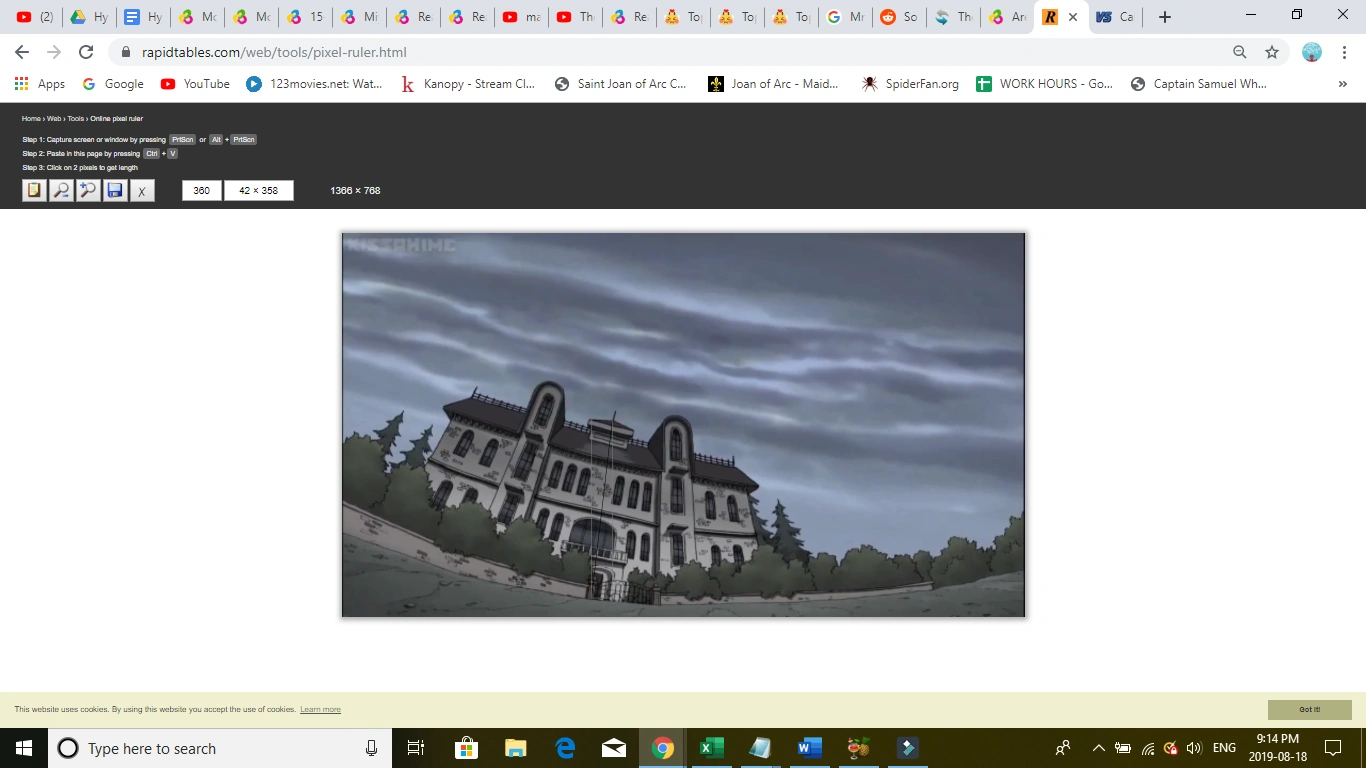Click the browser forward arrow
This screenshot has height=768, width=1366.
click(54, 52)
